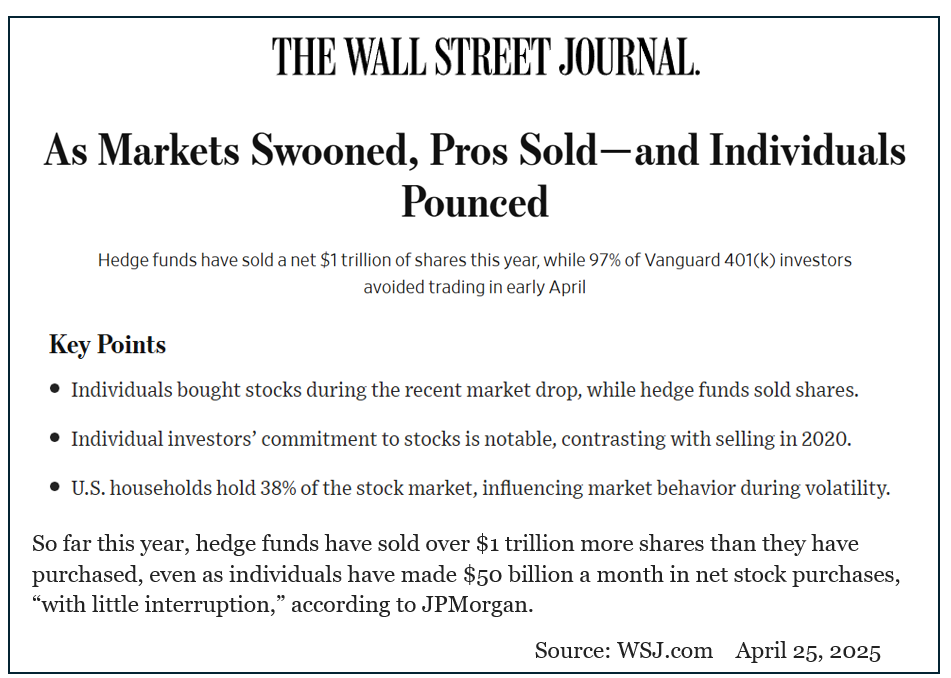Click The Wall Street Journal logo
The height and width of the screenshot is (678, 951).
(x=485, y=56)
